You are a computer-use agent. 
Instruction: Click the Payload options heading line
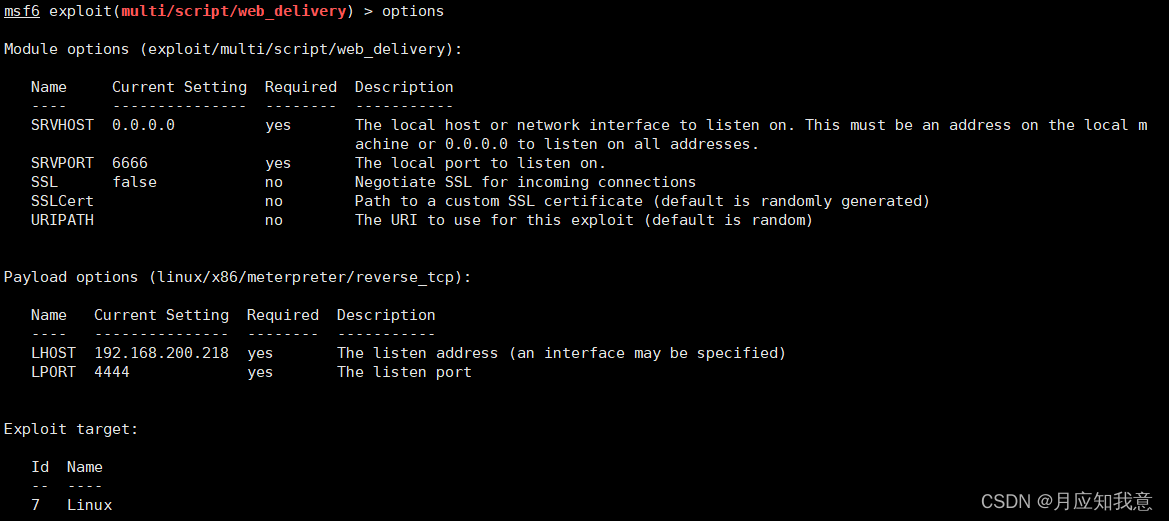(237, 277)
